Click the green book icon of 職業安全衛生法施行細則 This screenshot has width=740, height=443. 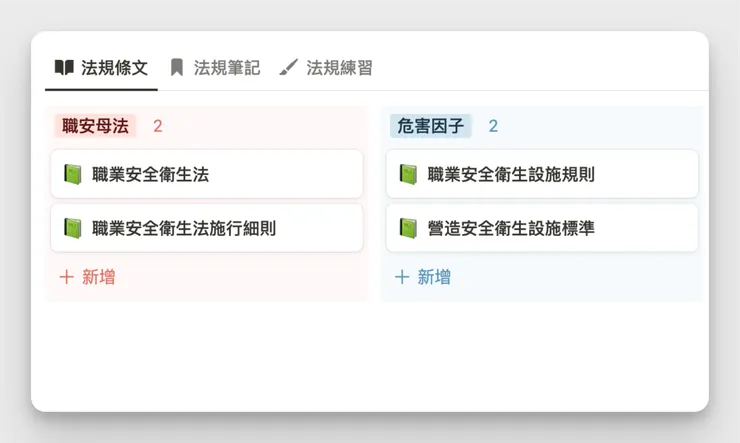coord(73,228)
